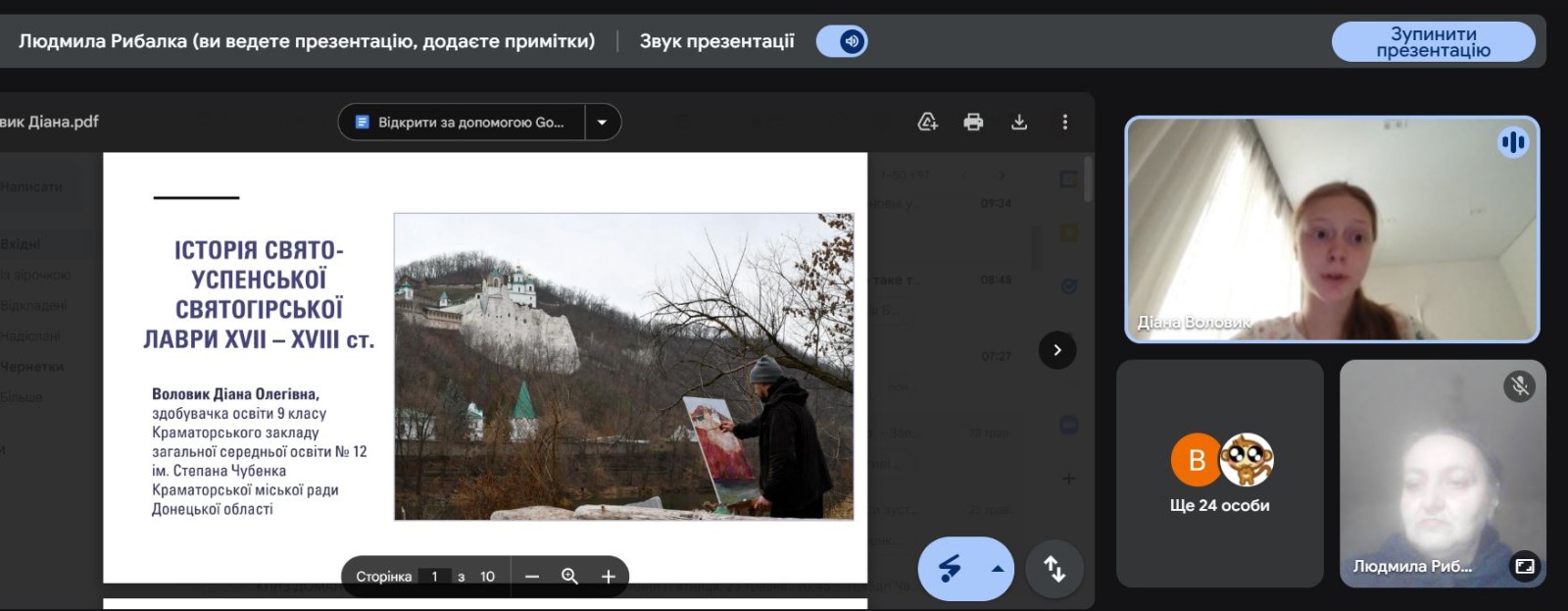Reset zoom with the magnifier icon
Image resolution: width=1568 pixels, height=611 pixels.
coord(569,577)
